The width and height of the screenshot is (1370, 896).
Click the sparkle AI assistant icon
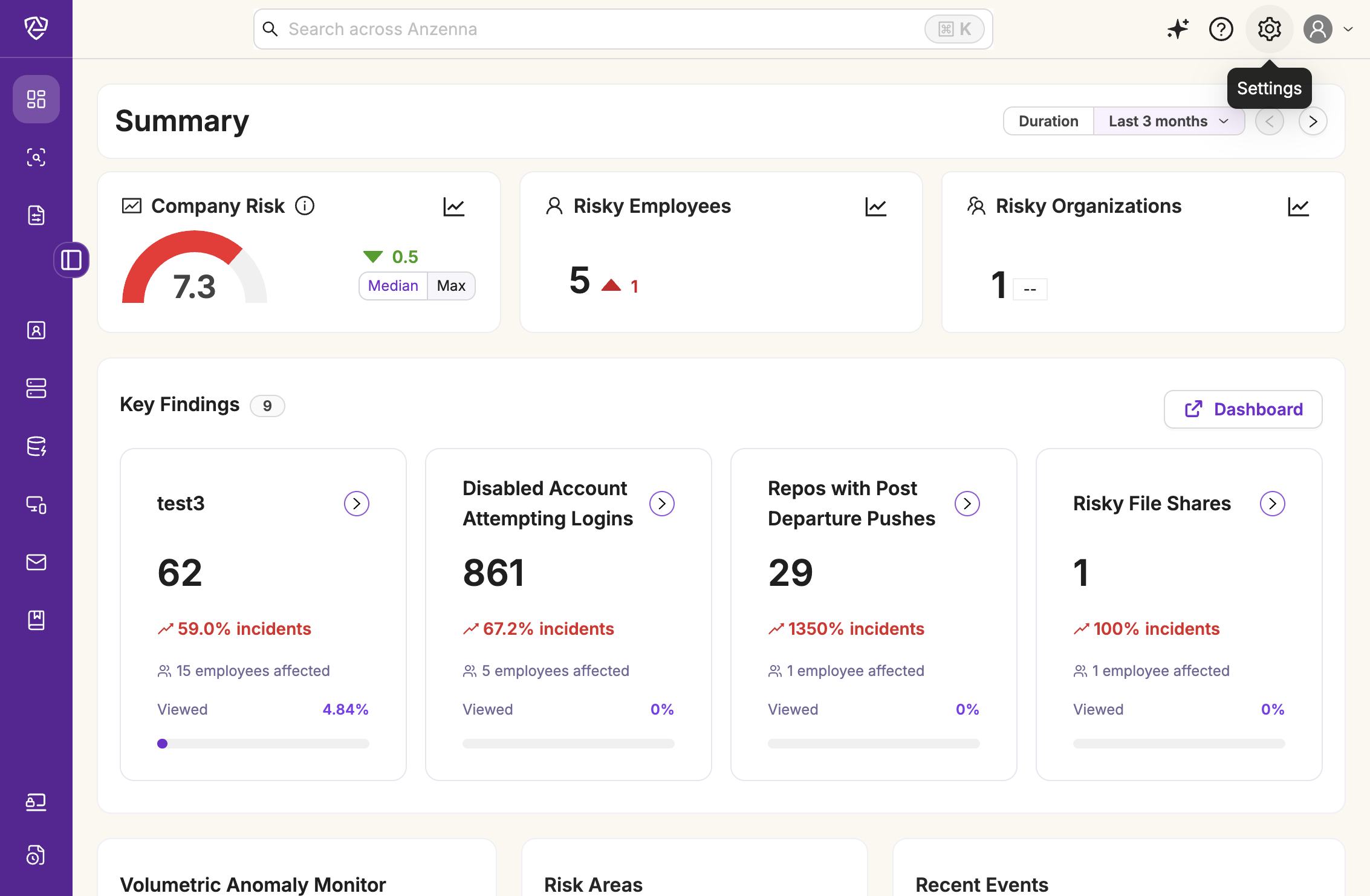(x=1178, y=29)
